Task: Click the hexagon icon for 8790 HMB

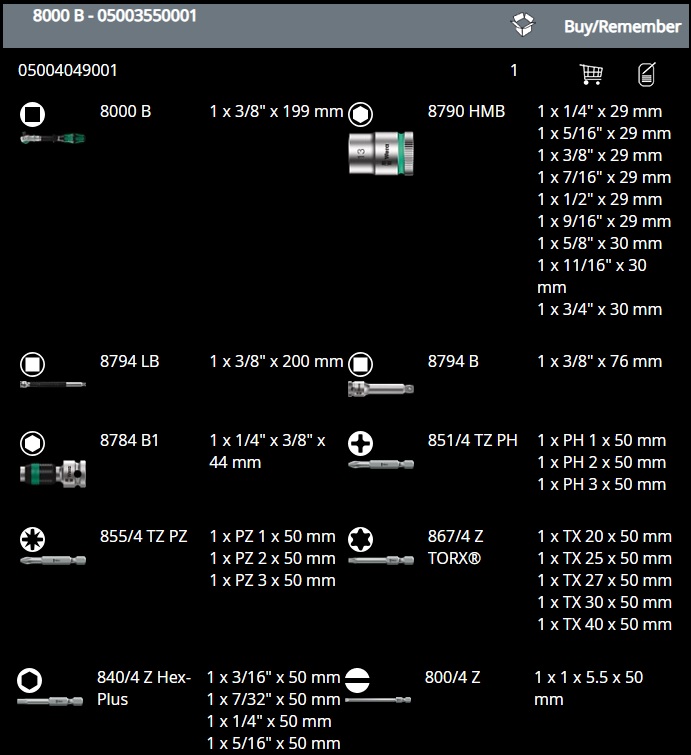Action: [360, 115]
